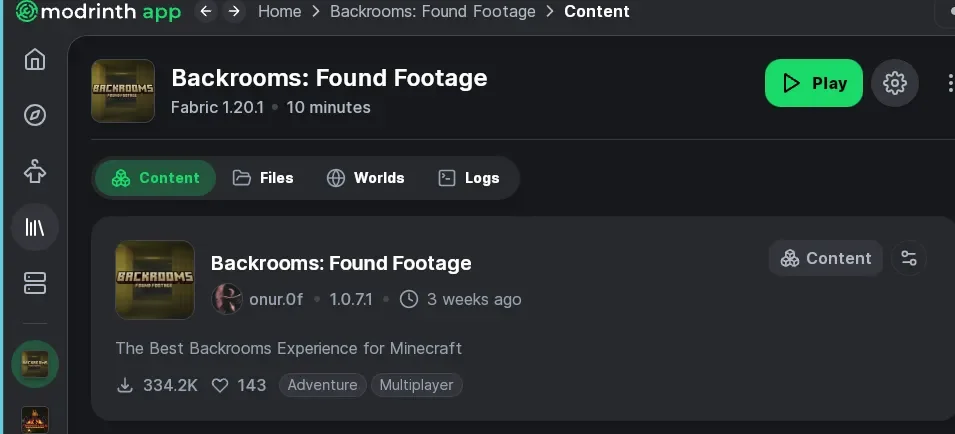
Task: Select the Content tab
Action: click(x=156, y=178)
